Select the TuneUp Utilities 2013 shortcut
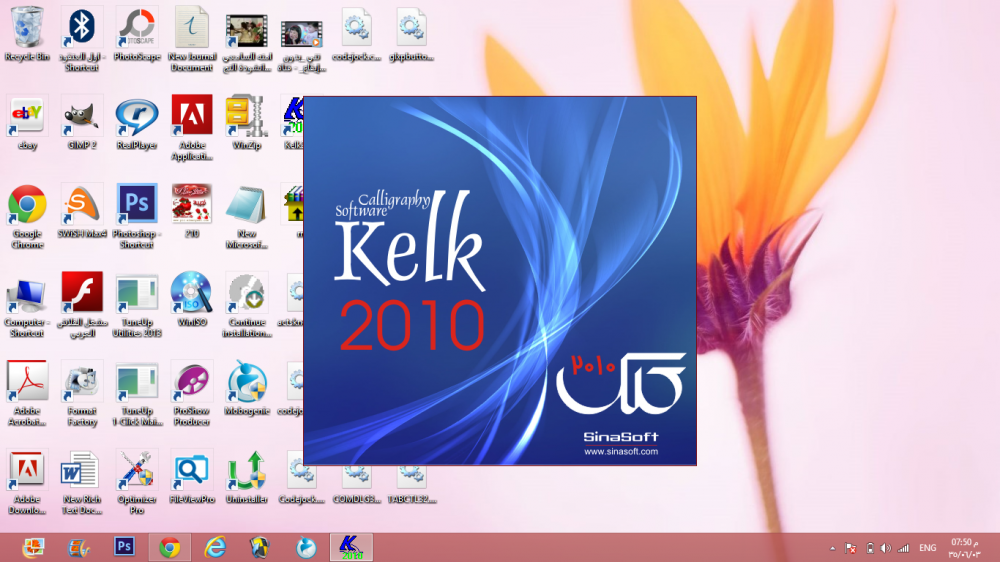The image size is (1000, 562). pyautogui.click(x=136, y=294)
